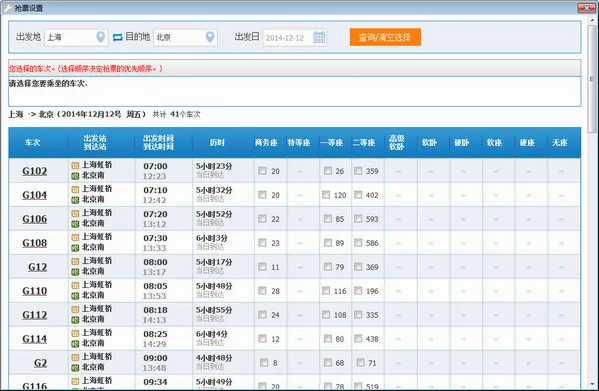This screenshot has height=391, width=599.
Task: Click the wrench icon in title bar
Action: pyautogui.click(x=8, y=8)
